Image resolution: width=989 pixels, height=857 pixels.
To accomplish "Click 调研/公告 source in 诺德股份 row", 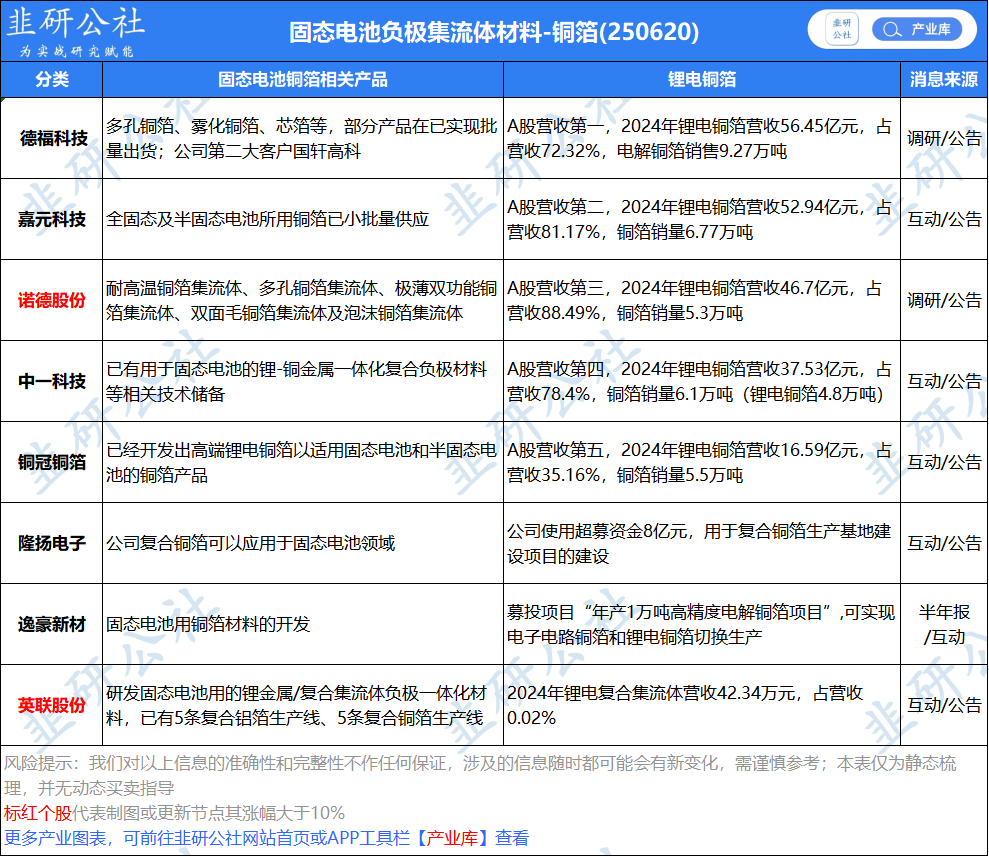I will 944,300.
